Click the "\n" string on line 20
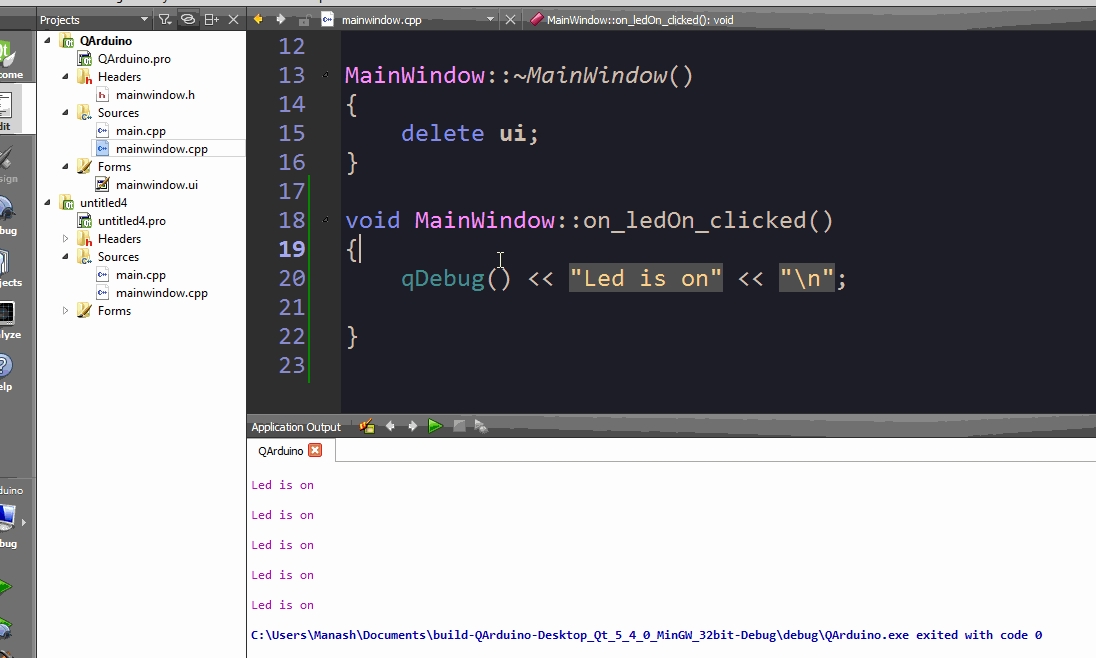Screen dimensions: 1096x658 [x=807, y=278]
